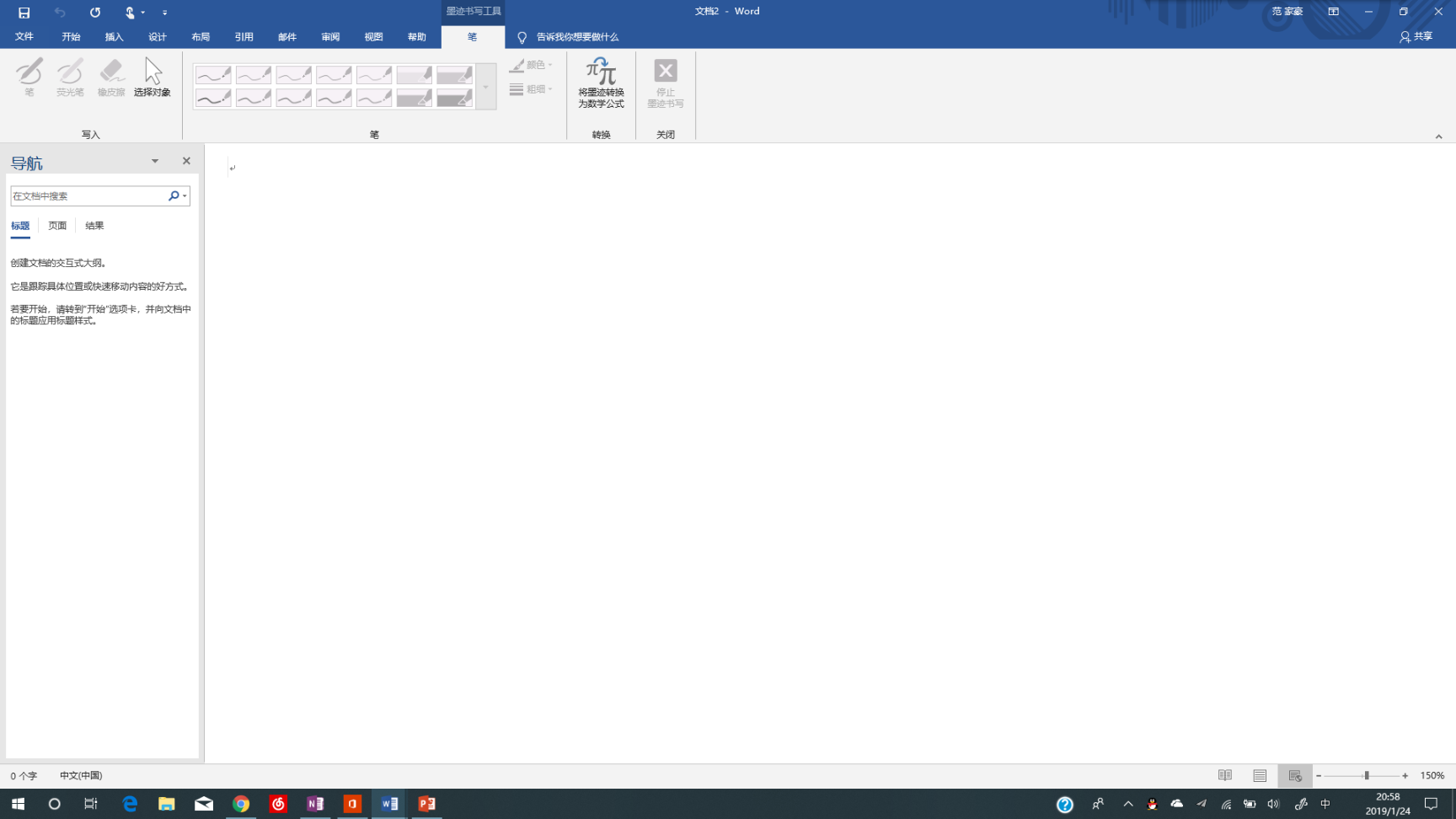
Task: Open Chrome from the taskbar
Action: tap(241, 804)
